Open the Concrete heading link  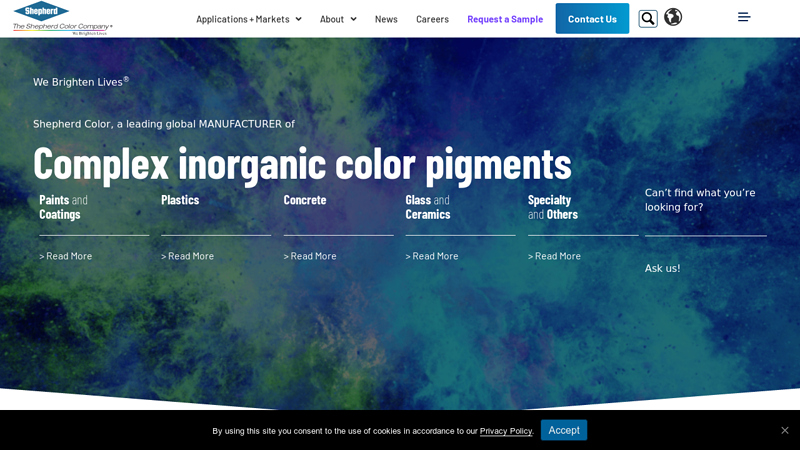point(305,200)
